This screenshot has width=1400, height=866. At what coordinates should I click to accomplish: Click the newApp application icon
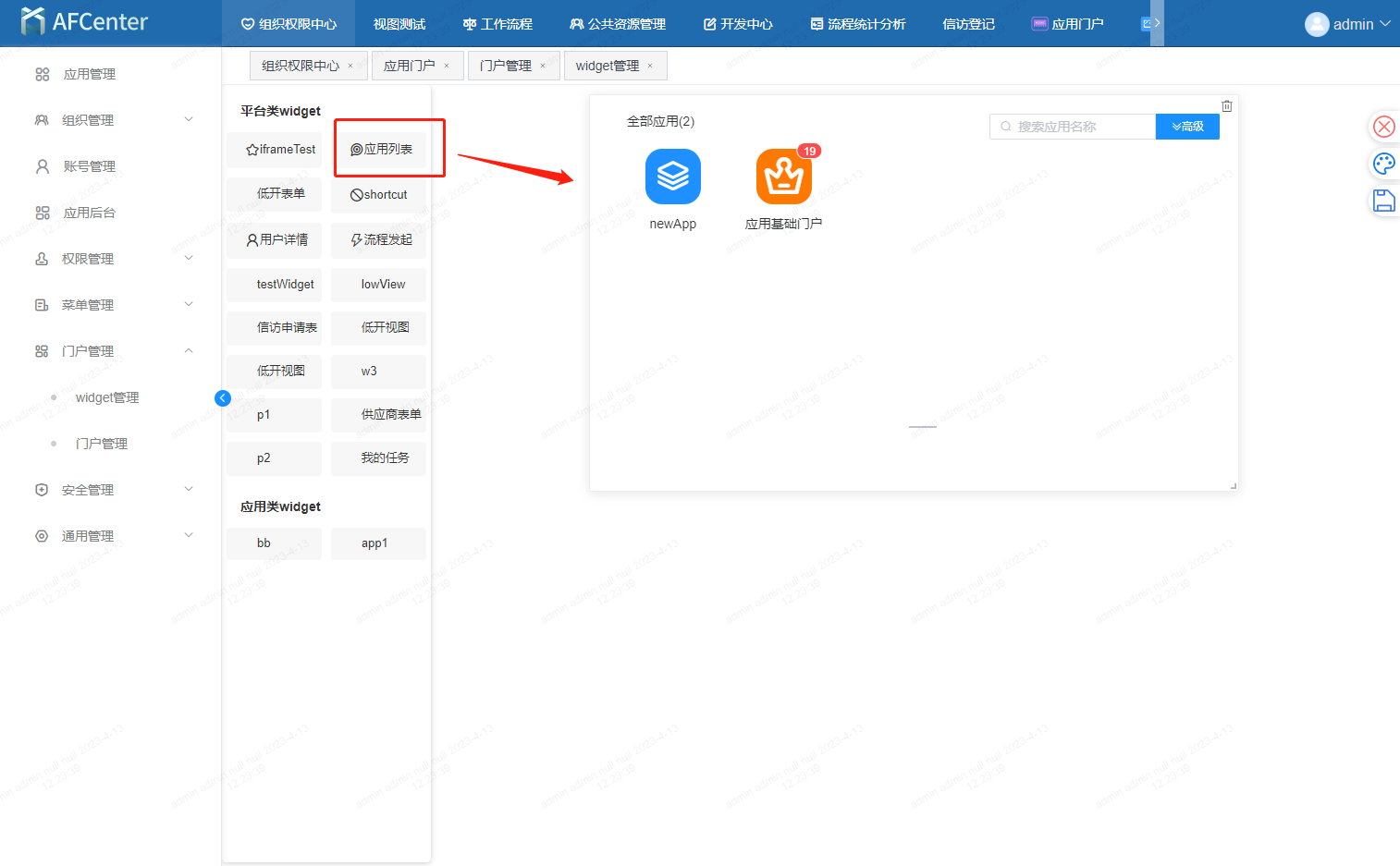tap(672, 177)
